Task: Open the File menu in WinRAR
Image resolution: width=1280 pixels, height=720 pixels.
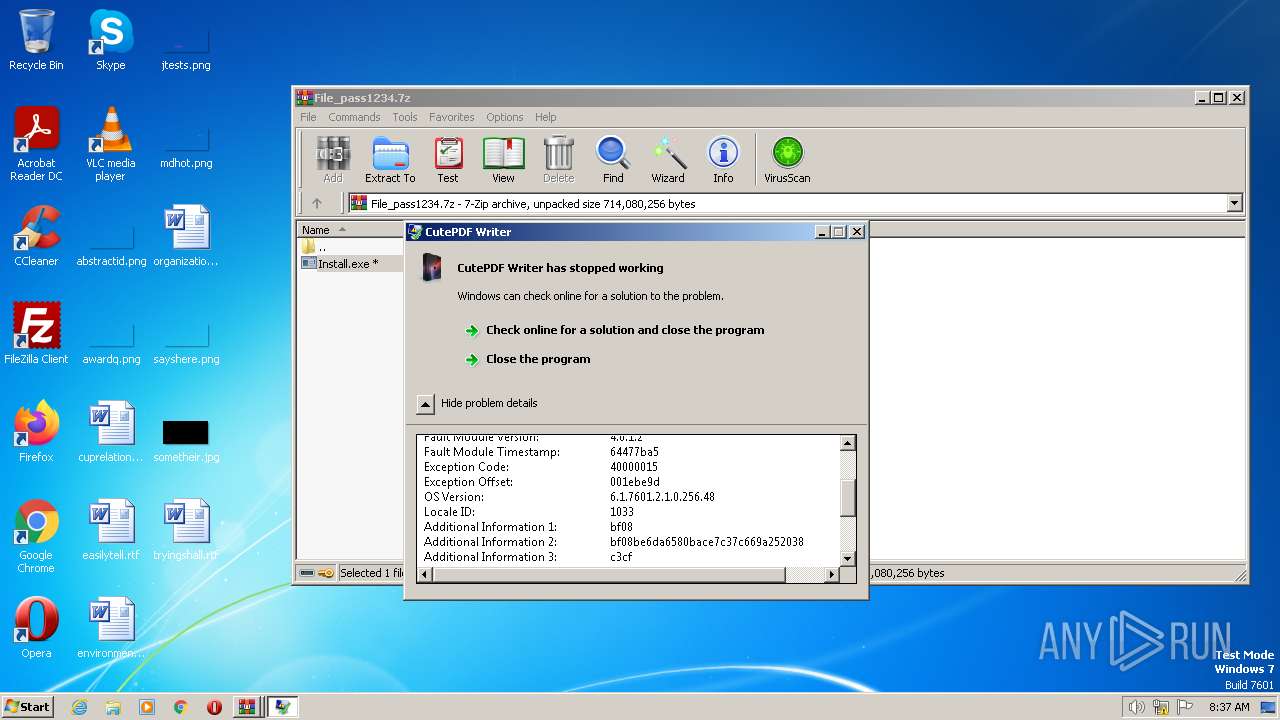Action: click(308, 117)
